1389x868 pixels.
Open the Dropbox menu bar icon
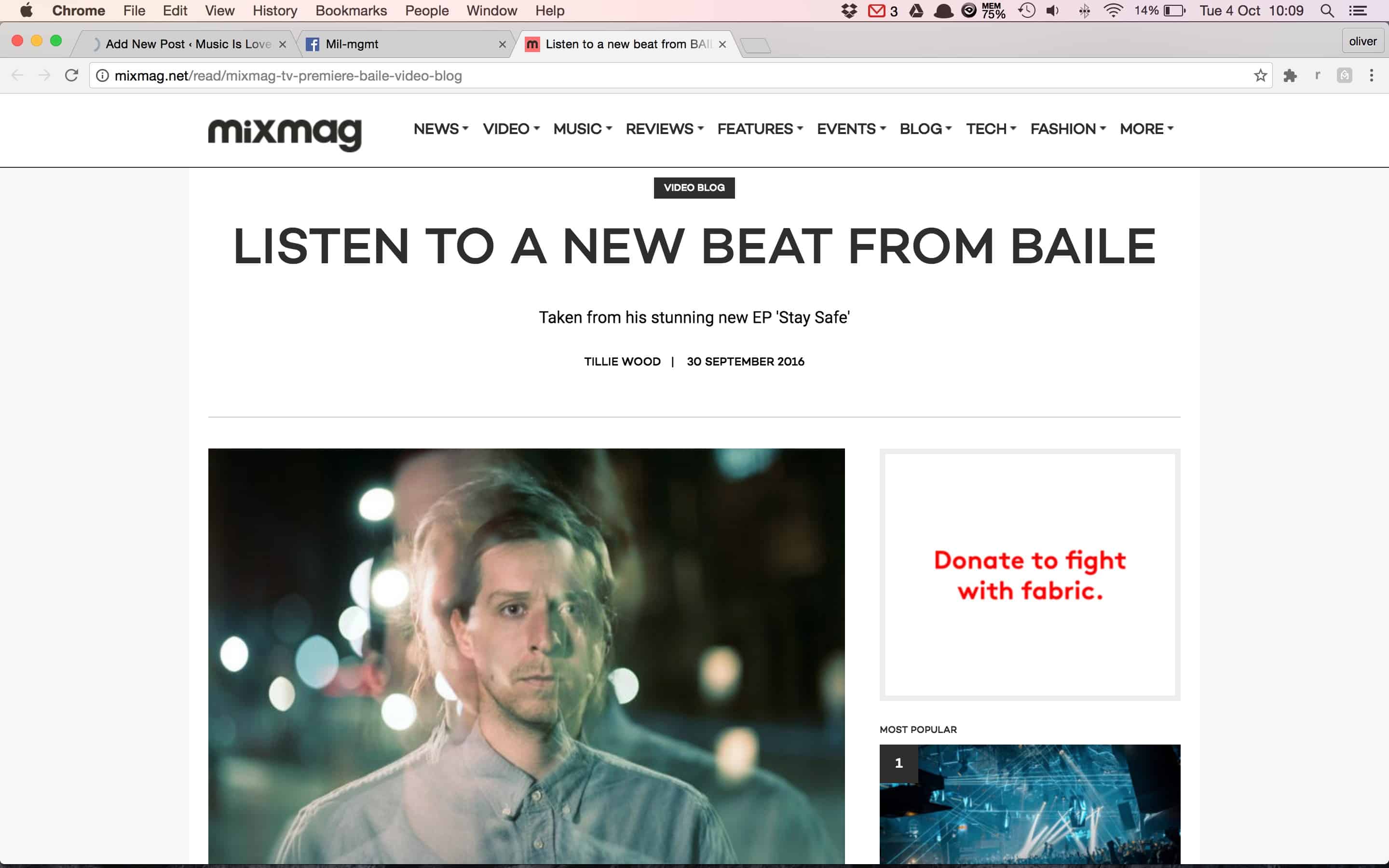click(849, 10)
